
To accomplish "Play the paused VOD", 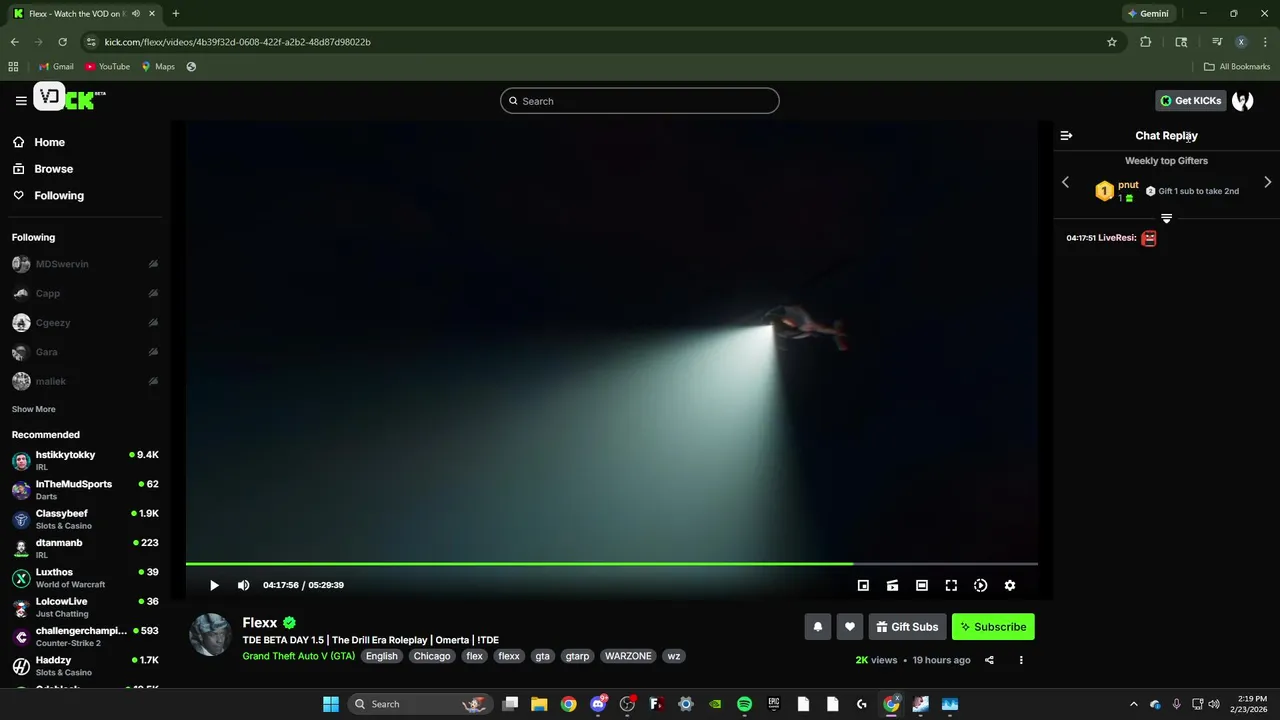I will point(214,585).
